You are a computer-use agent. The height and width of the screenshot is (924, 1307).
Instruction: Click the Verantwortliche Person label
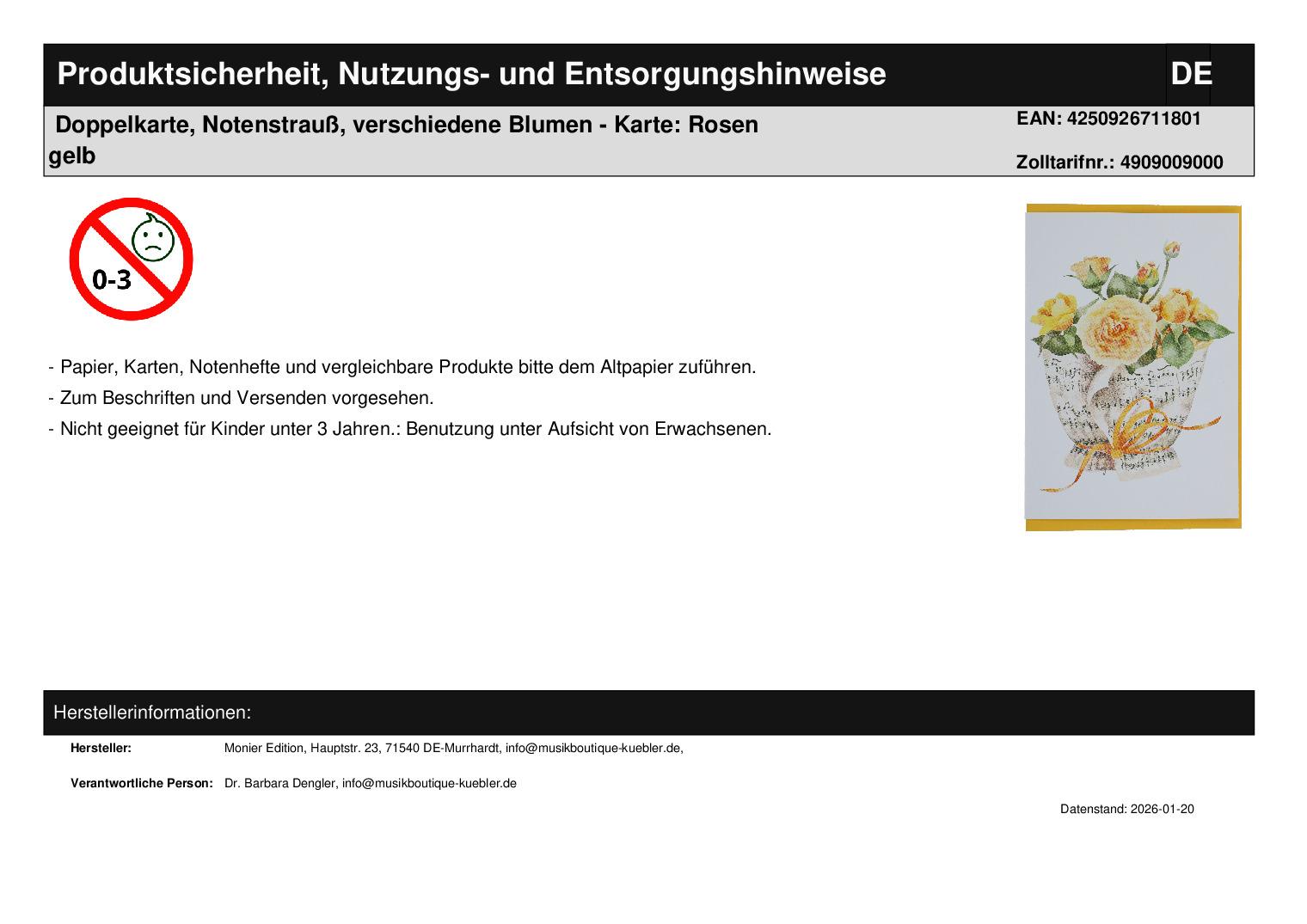click(x=141, y=783)
